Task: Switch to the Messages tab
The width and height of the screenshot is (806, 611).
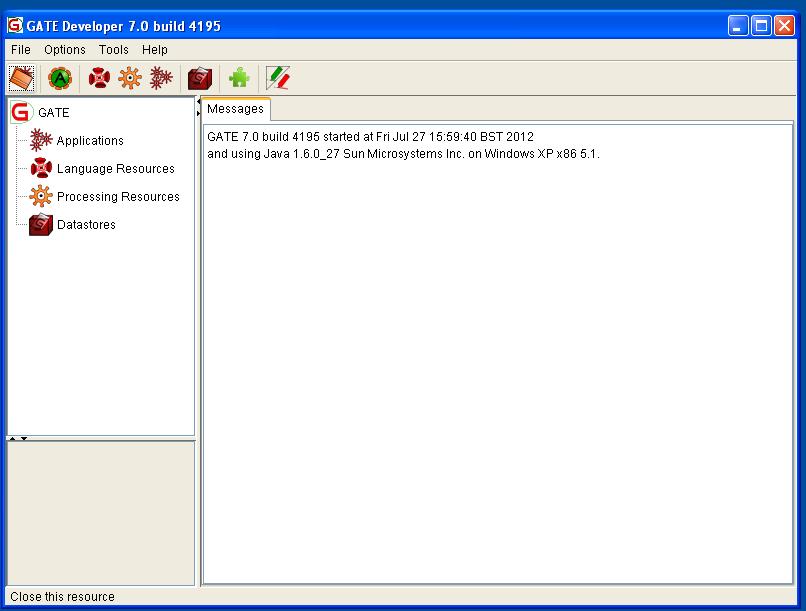Action: [235, 109]
